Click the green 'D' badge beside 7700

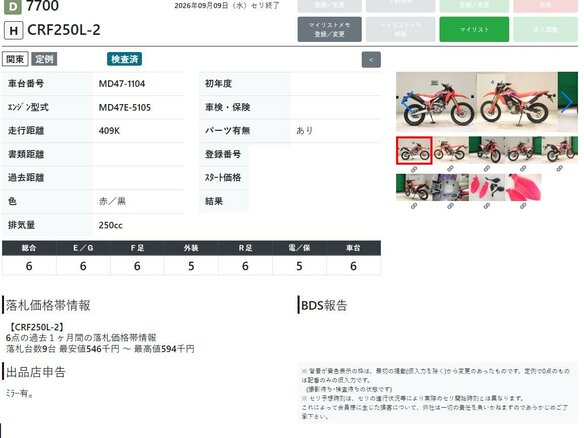click(13, 7)
